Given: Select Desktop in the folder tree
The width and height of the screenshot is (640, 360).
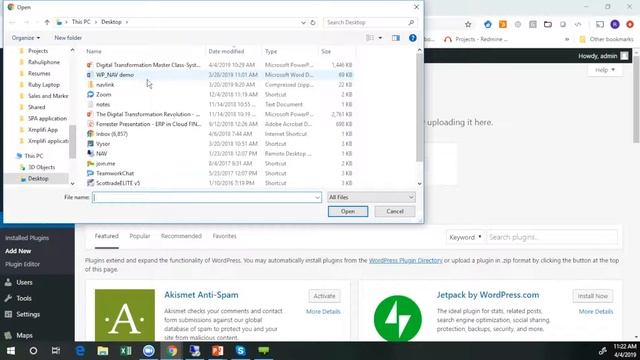Looking at the screenshot, I should click(38, 178).
